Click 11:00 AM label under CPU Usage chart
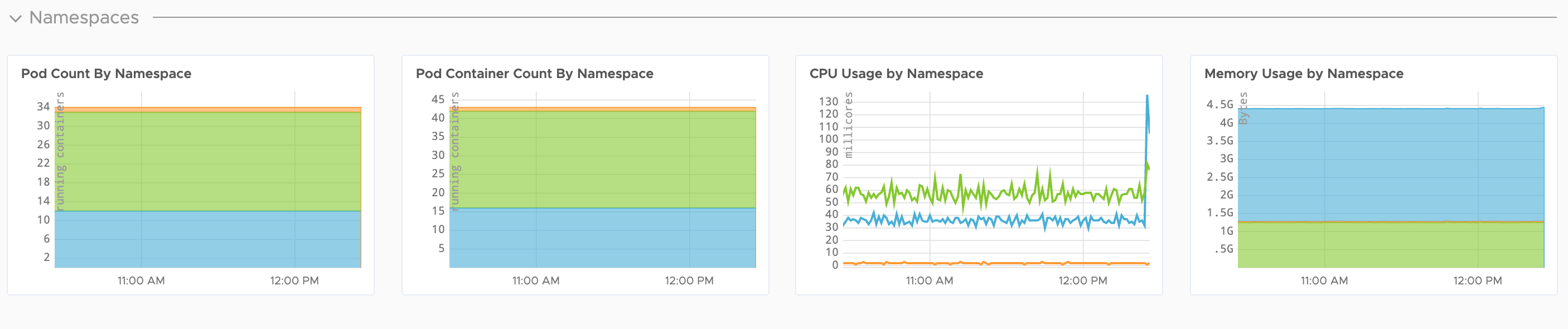Viewport: 1568px width, 329px height. click(929, 281)
